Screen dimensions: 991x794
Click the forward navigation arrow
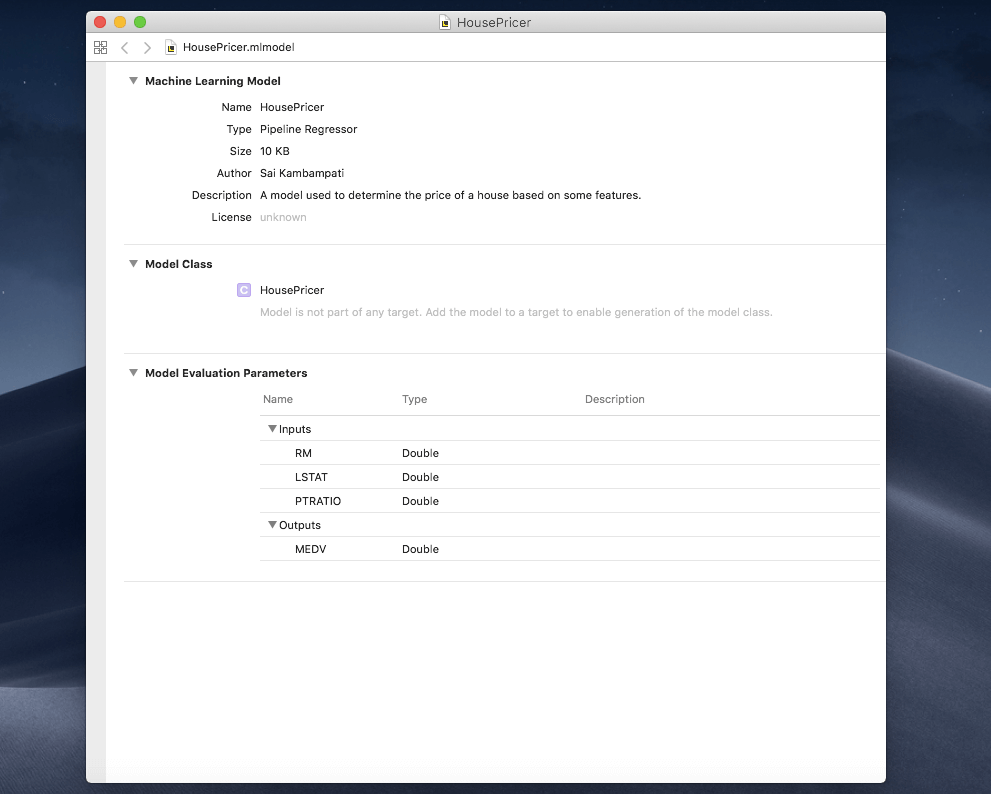point(147,47)
